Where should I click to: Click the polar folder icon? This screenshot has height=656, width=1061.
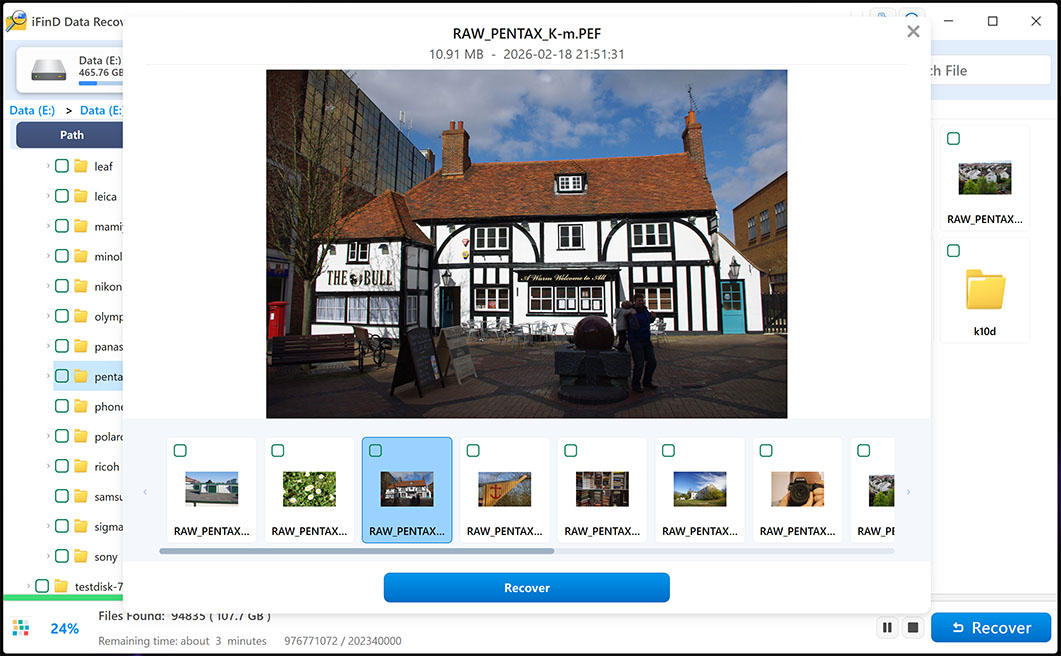pyautogui.click(x=81, y=436)
